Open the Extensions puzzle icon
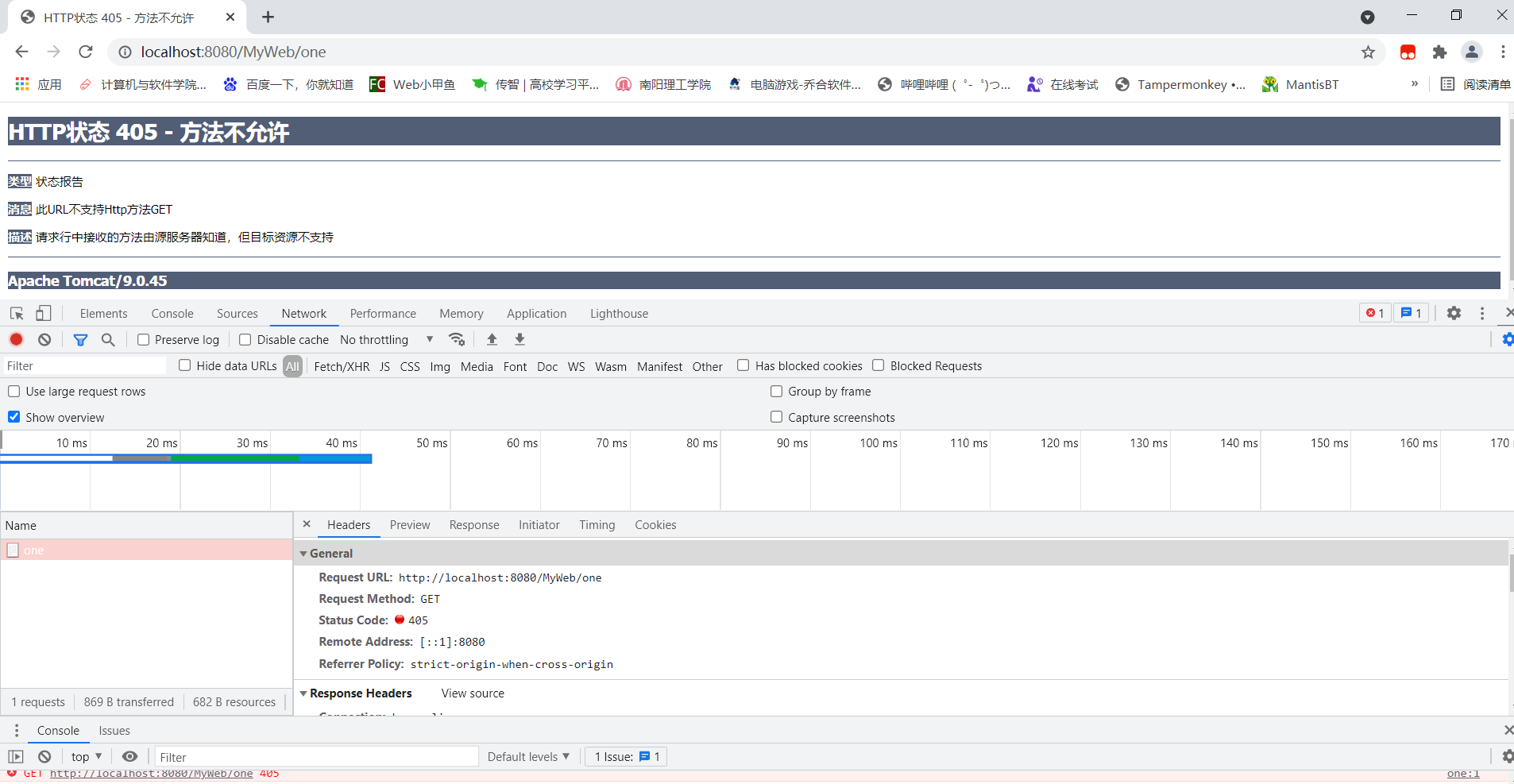Viewport: 1514px width, 784px height. click(1439, 52)
